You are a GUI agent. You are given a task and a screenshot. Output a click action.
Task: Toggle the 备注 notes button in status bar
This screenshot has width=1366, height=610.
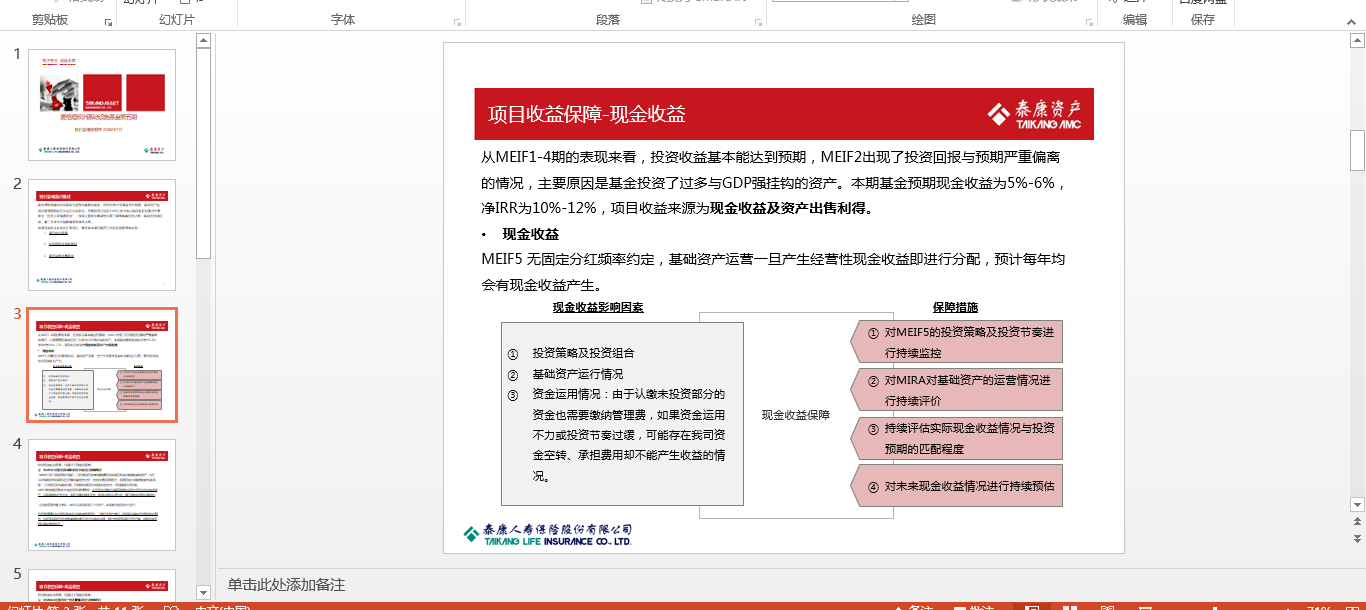pyautogui.click(x=912, y=608)
